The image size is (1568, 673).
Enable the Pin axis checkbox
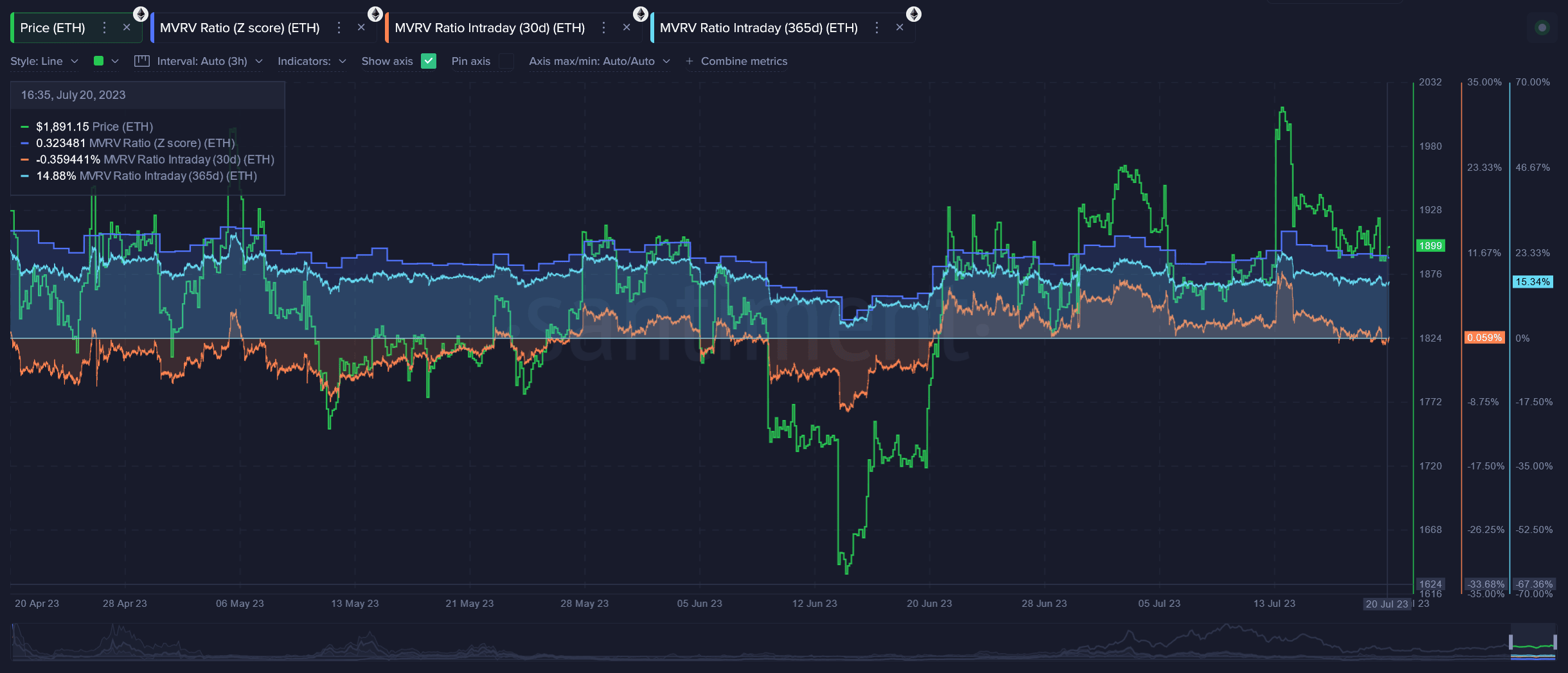(506, 61)
